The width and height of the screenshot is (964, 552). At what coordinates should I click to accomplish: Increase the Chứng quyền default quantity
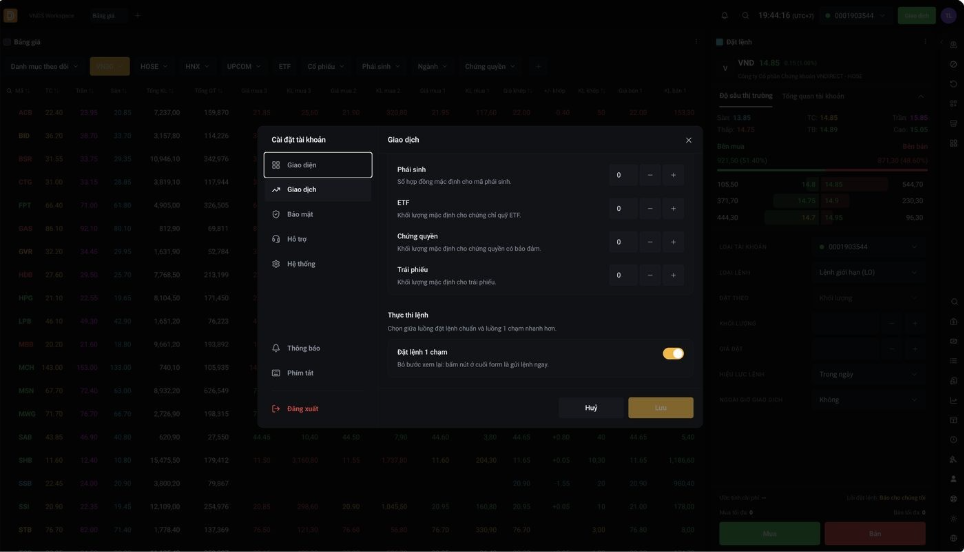673,242
